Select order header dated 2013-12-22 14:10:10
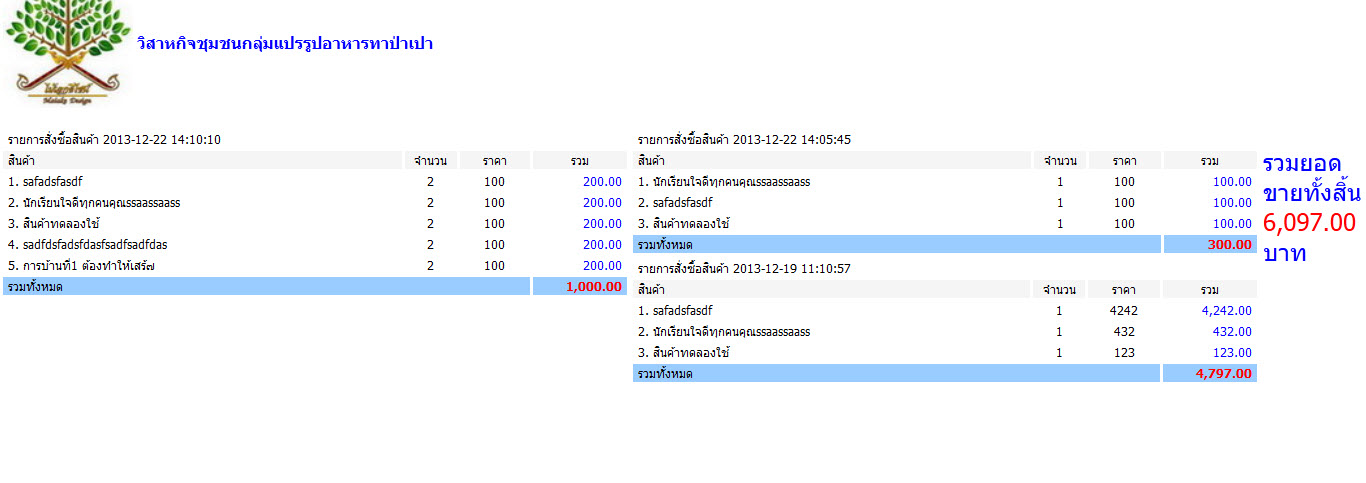 [x=114, y=140]
